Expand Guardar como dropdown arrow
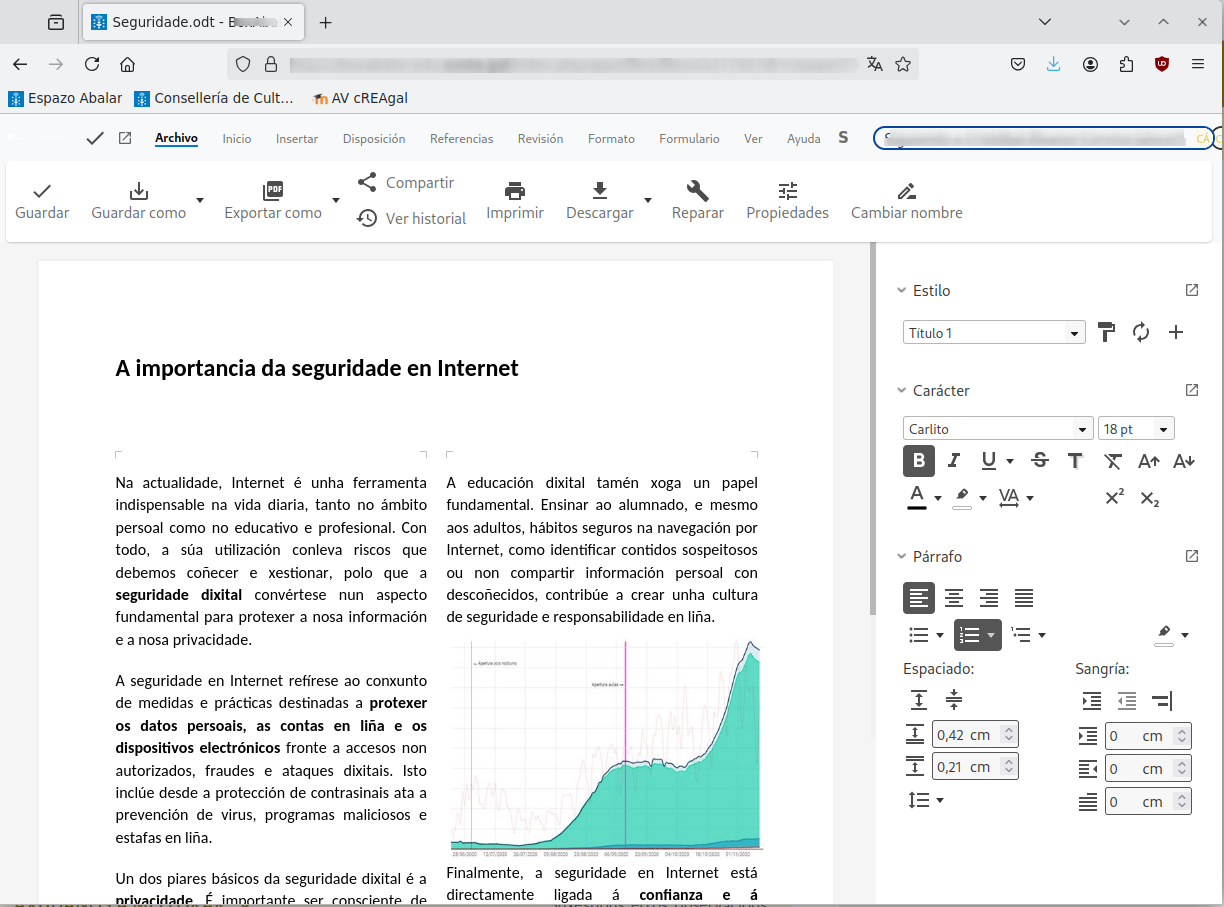 (200, 200)
